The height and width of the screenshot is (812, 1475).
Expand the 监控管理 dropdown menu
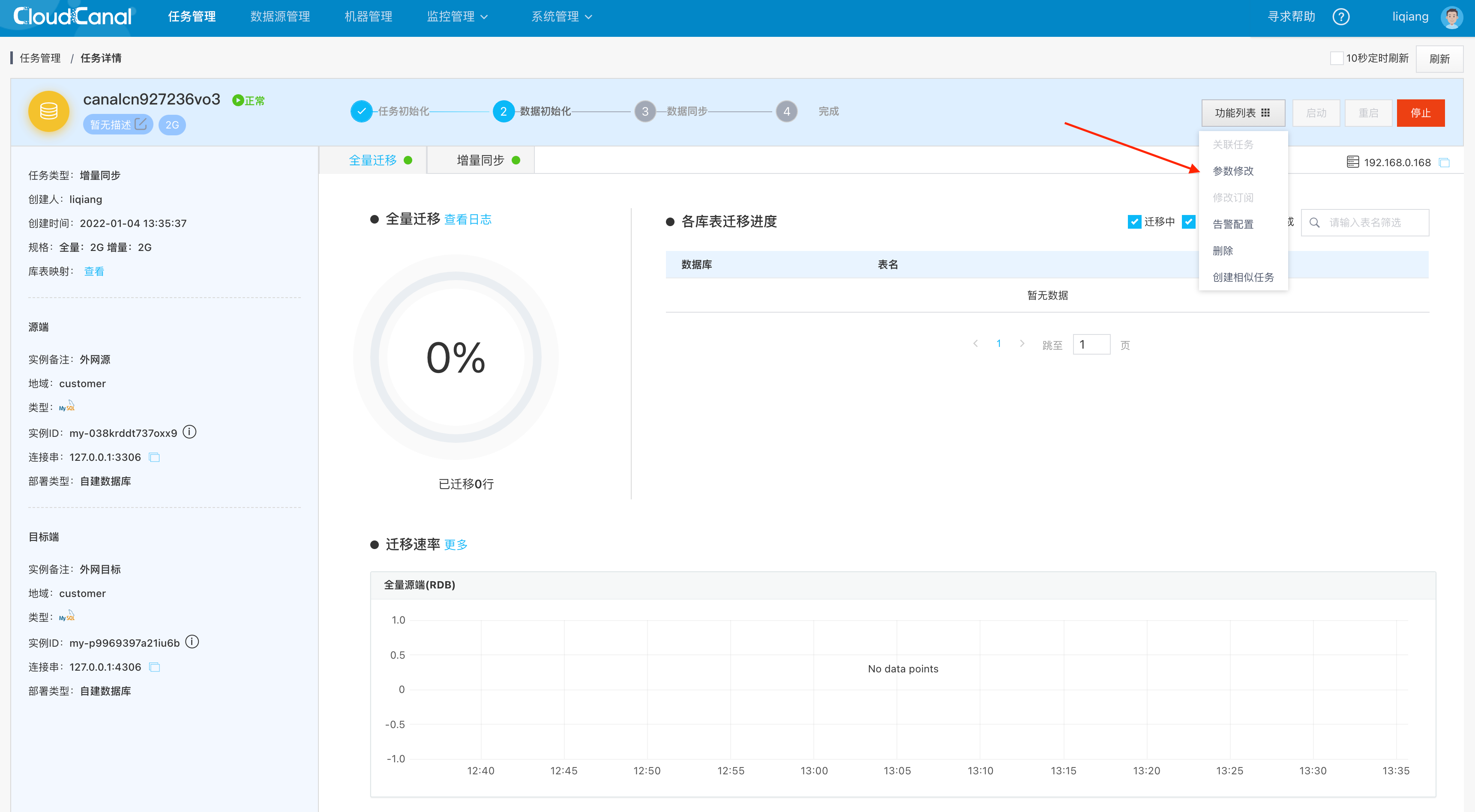[x=457, y=17]
